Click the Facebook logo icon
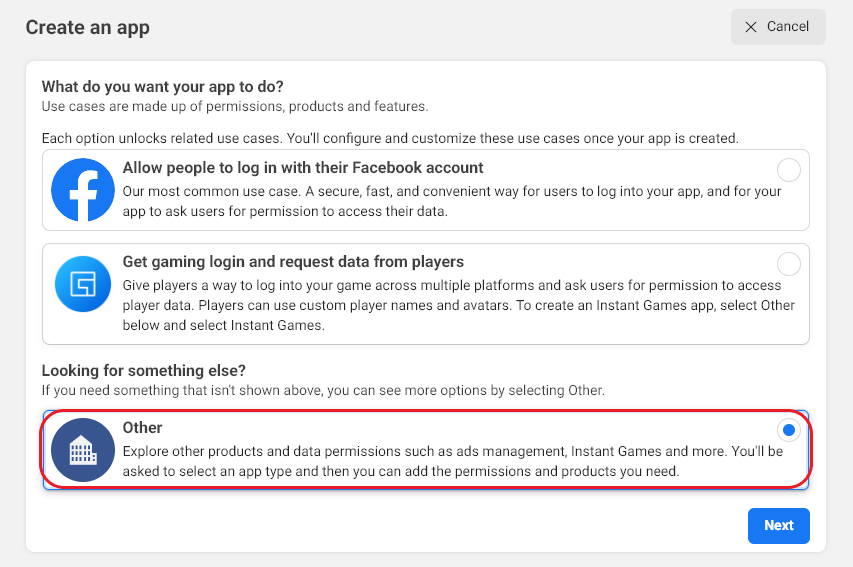The height and width of the screenshot is (567, 853). pyautogui.click(x=83, y=190)
